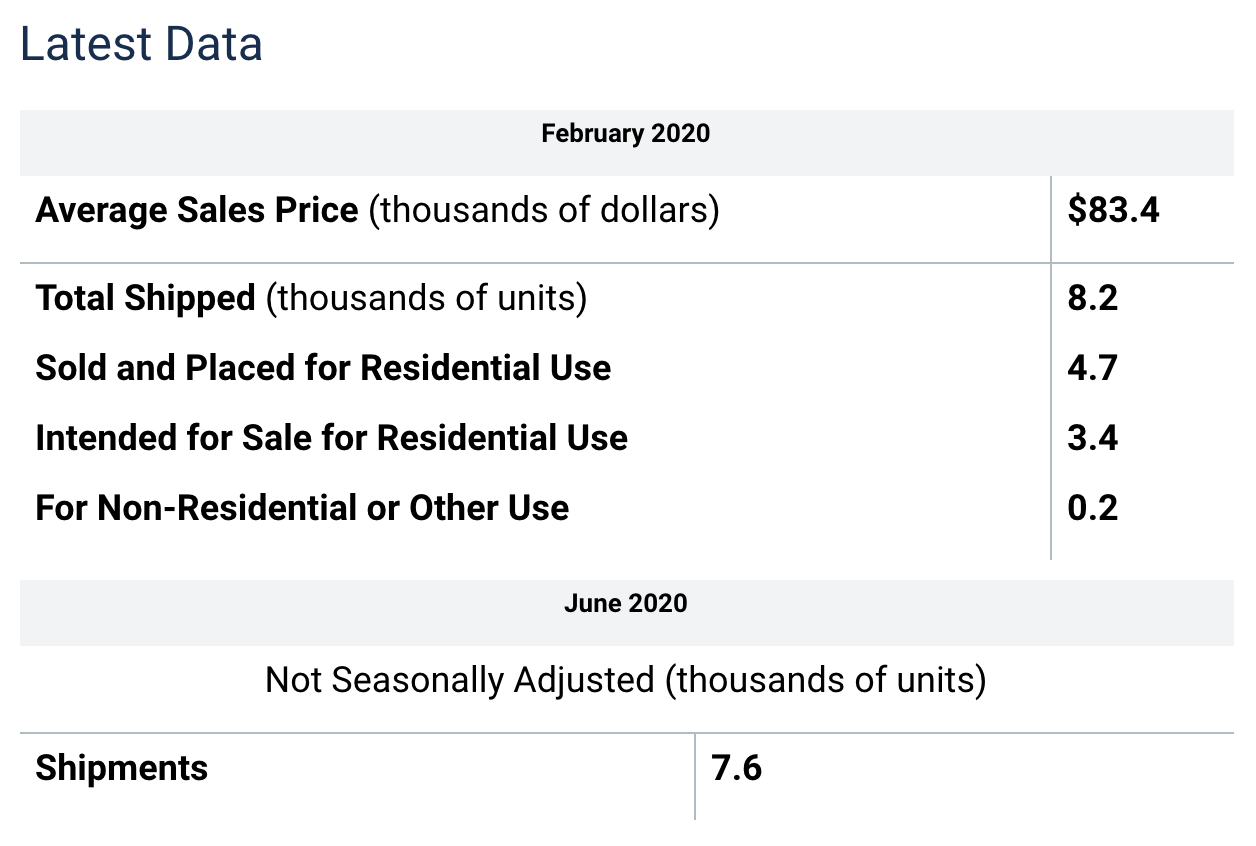Click the Average Sales Price label
The image size is (1256, 846).
(197, 211)
